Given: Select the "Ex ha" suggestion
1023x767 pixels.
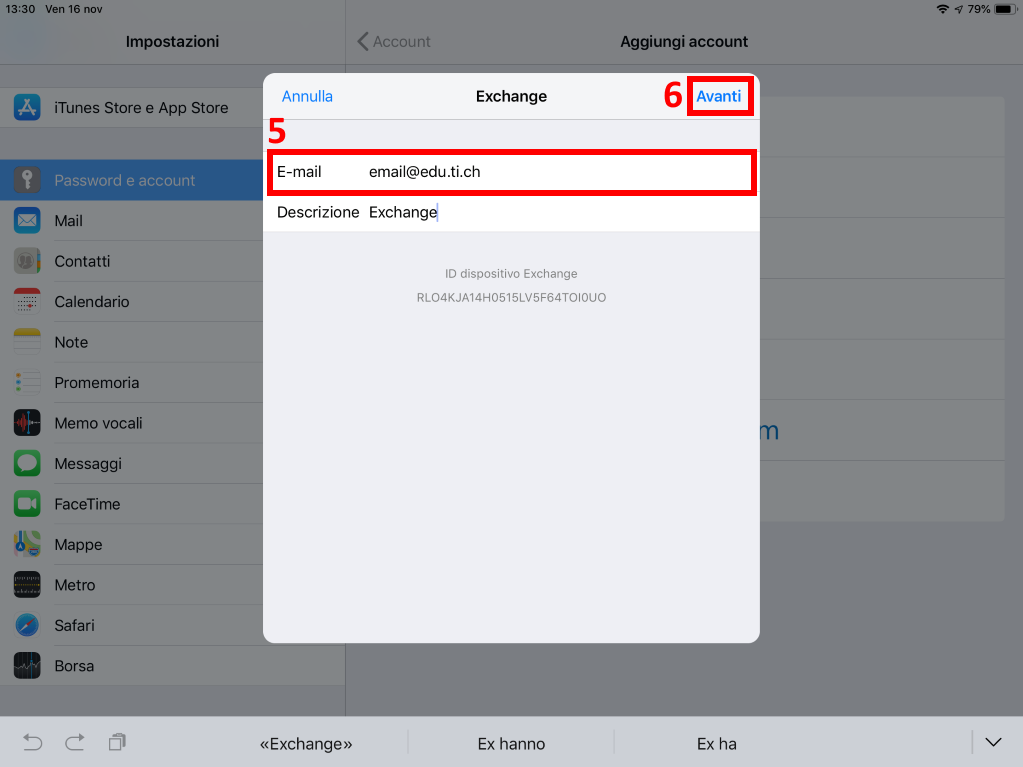Looking at the screenshot, I should click(716, 744).
